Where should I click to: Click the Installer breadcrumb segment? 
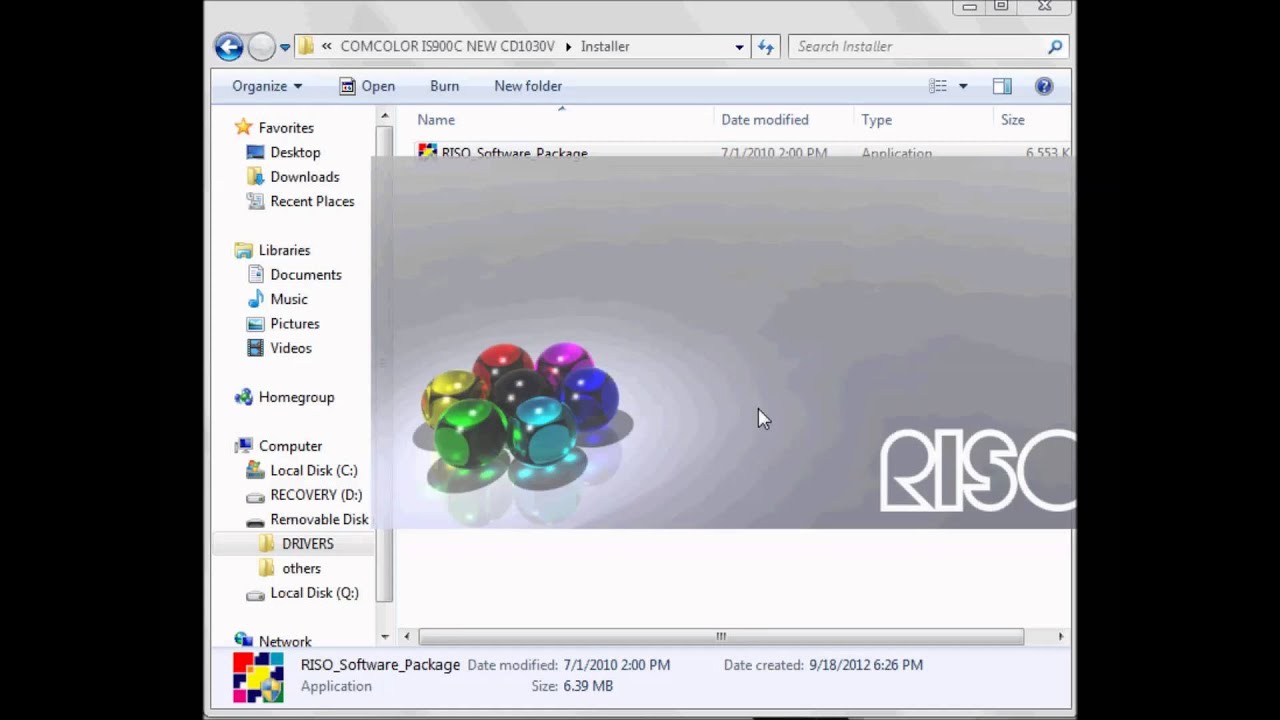coord(605,46)
